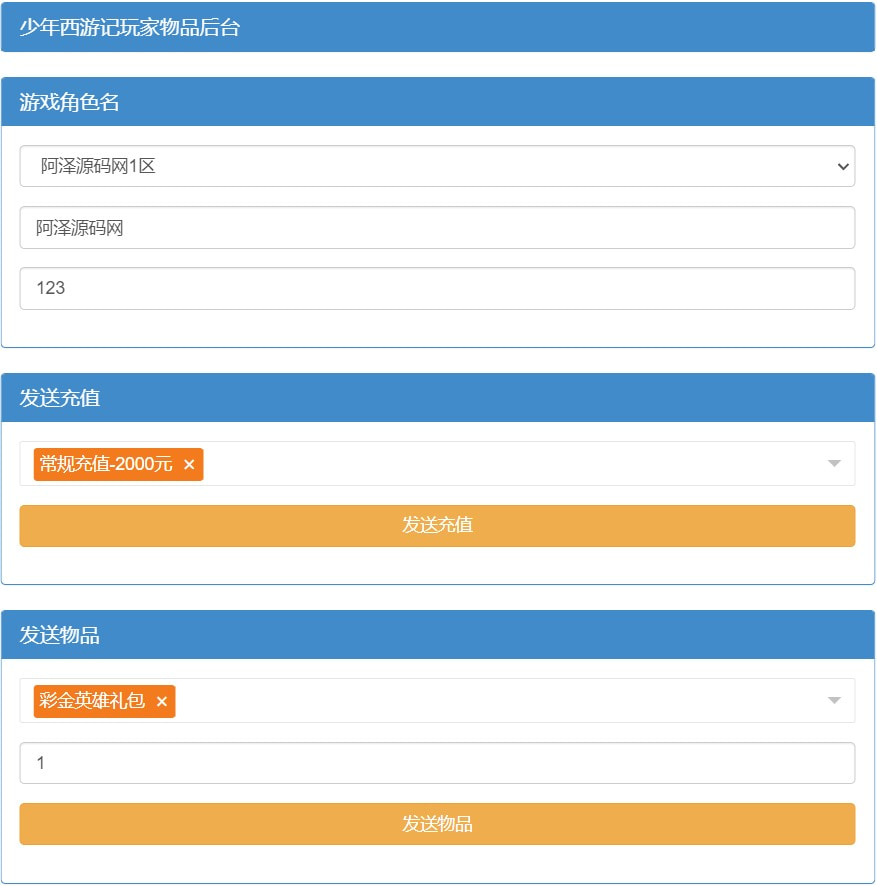Click the blue 发送充值 panel heading
877x886 pixels.
(x=437, y=398)
